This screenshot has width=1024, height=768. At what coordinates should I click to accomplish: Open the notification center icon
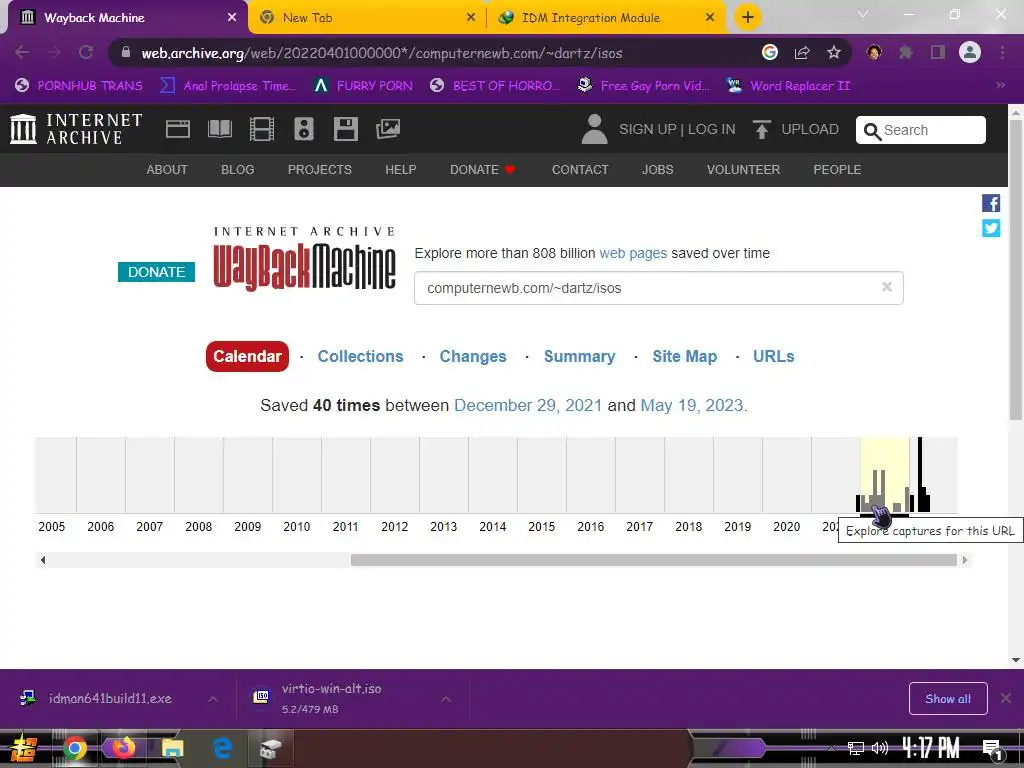coord(992,750)
